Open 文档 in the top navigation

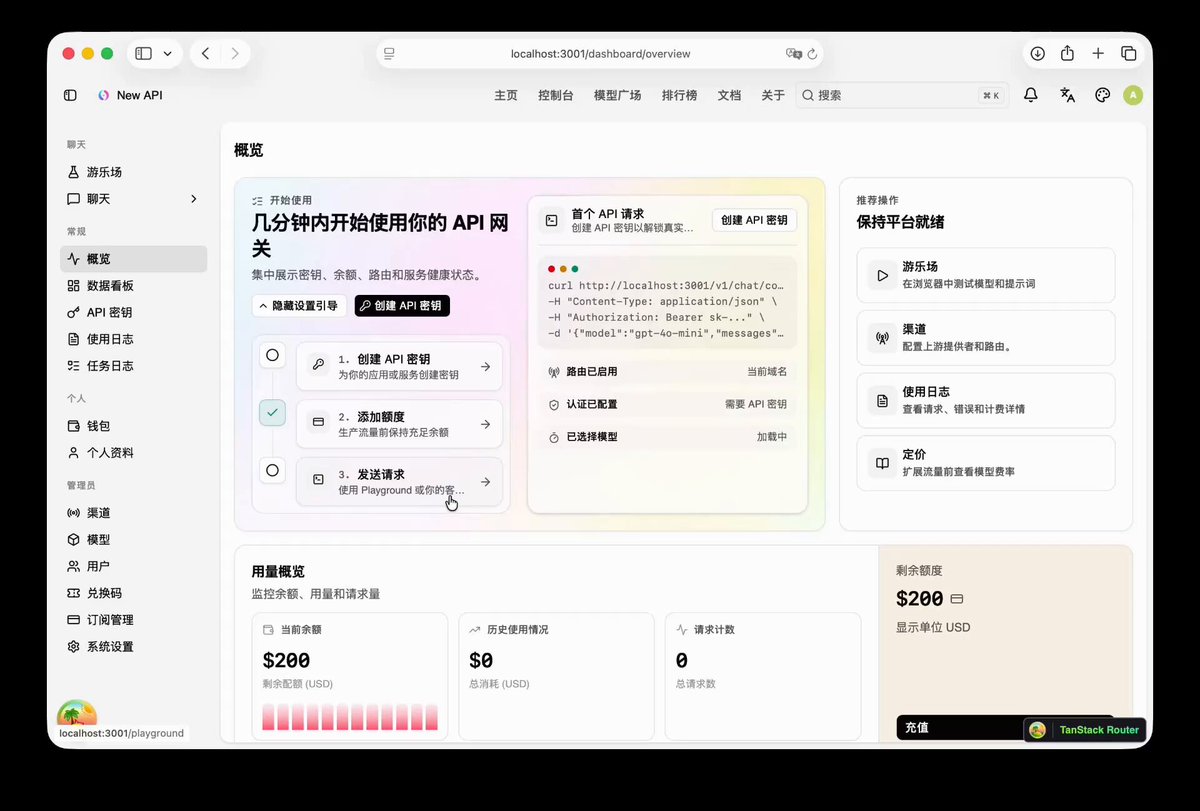[x=729, y=96]
